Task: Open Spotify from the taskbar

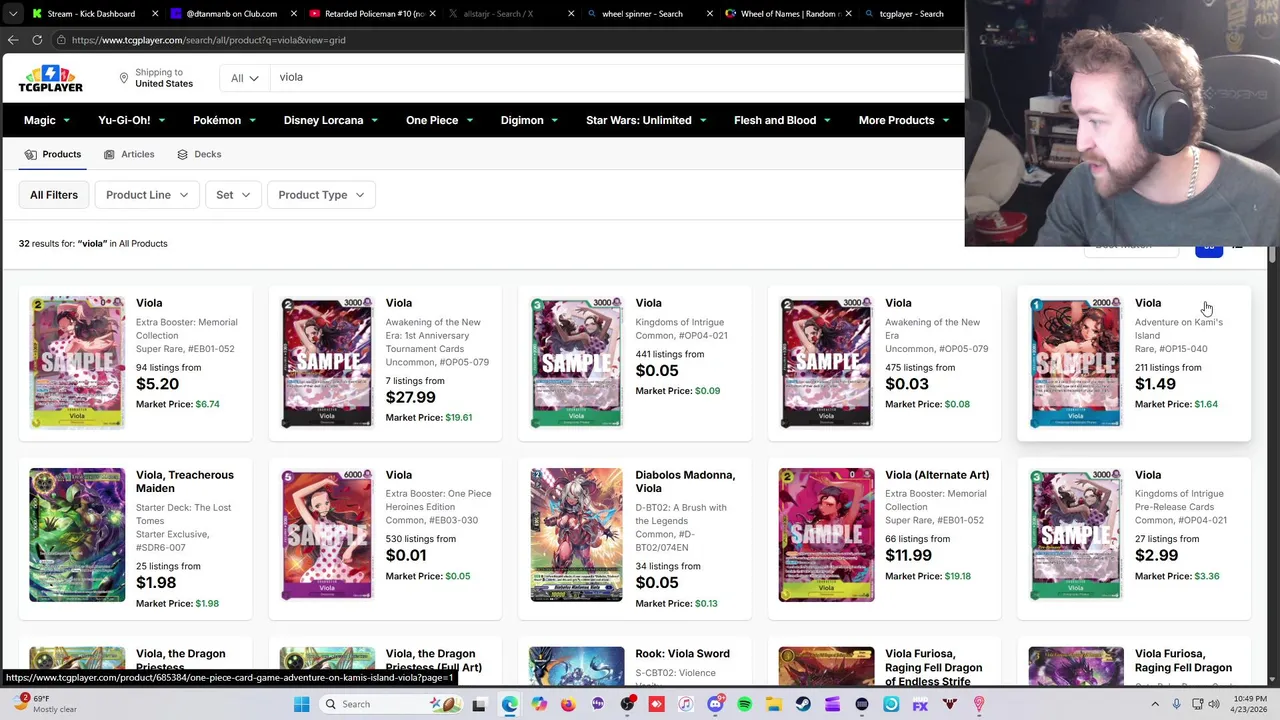Action: coord(744,704)
